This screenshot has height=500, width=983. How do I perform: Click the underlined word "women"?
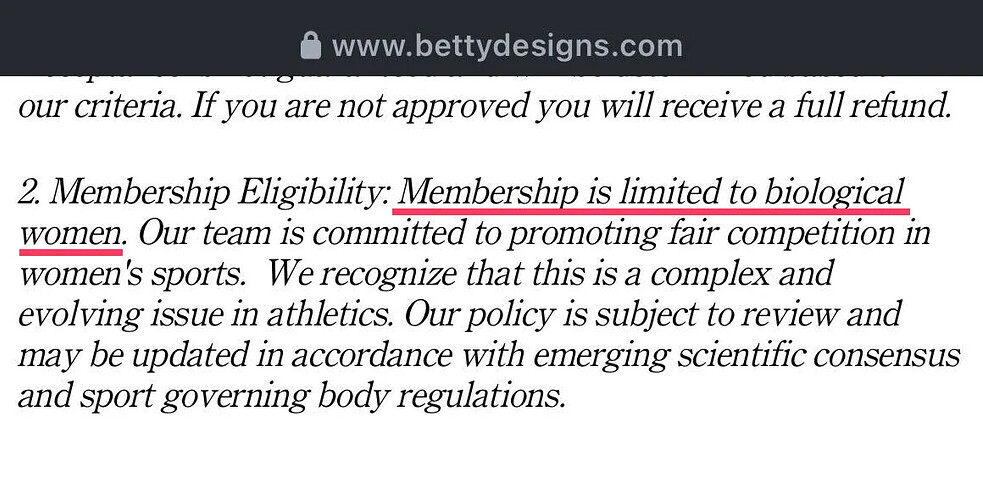pyautogui.click(x=70, y=234)
